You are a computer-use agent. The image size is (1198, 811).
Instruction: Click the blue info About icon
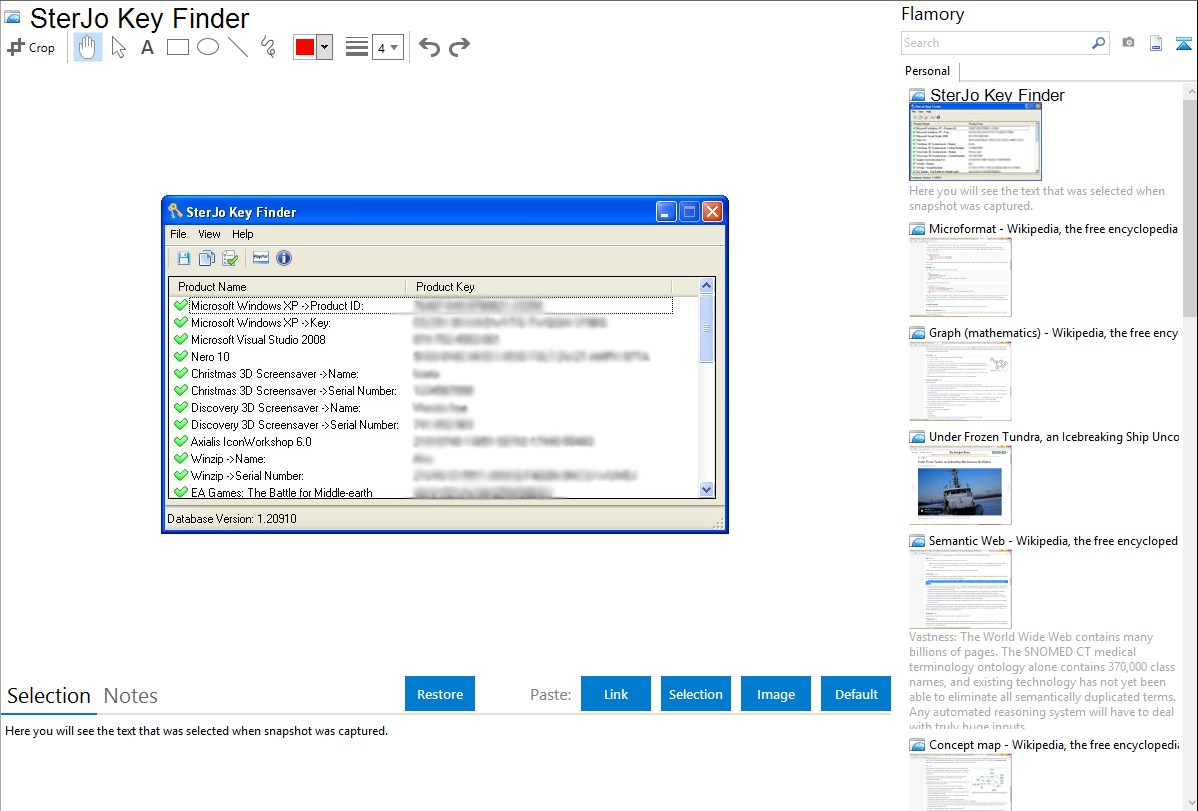coord(283,258)
